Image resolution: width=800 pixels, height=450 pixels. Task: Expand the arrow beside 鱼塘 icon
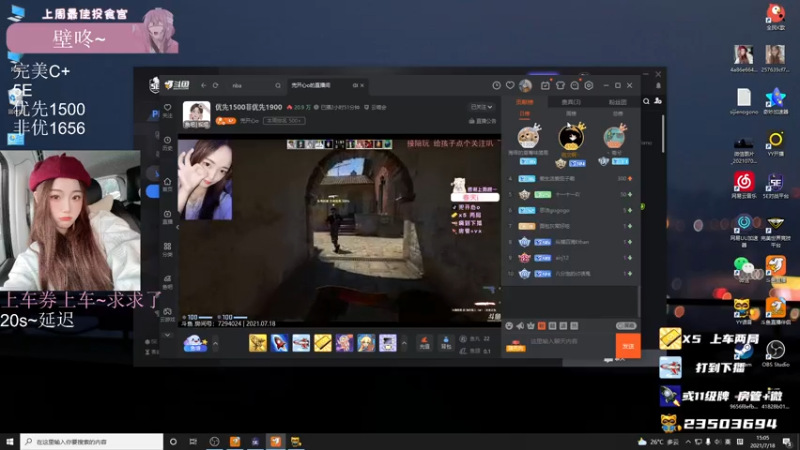click(x=215, y=343)
